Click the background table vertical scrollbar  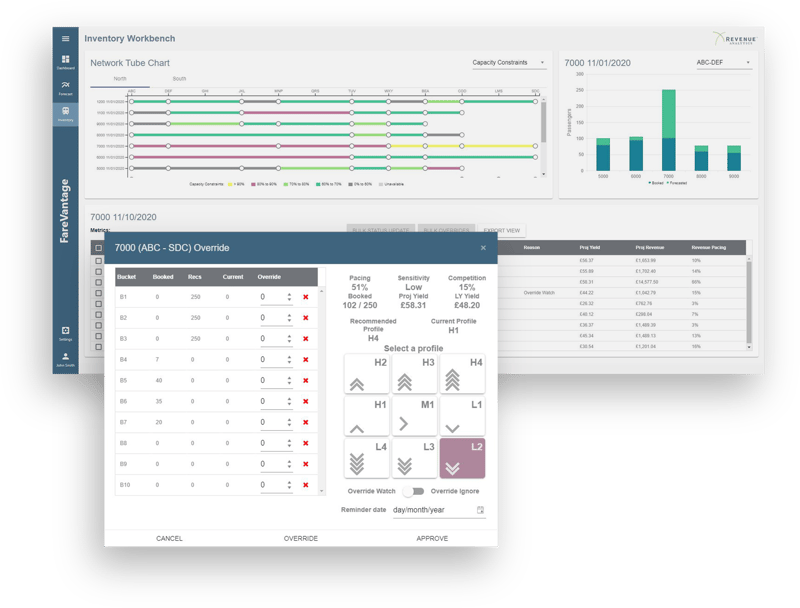click(749, 302)
